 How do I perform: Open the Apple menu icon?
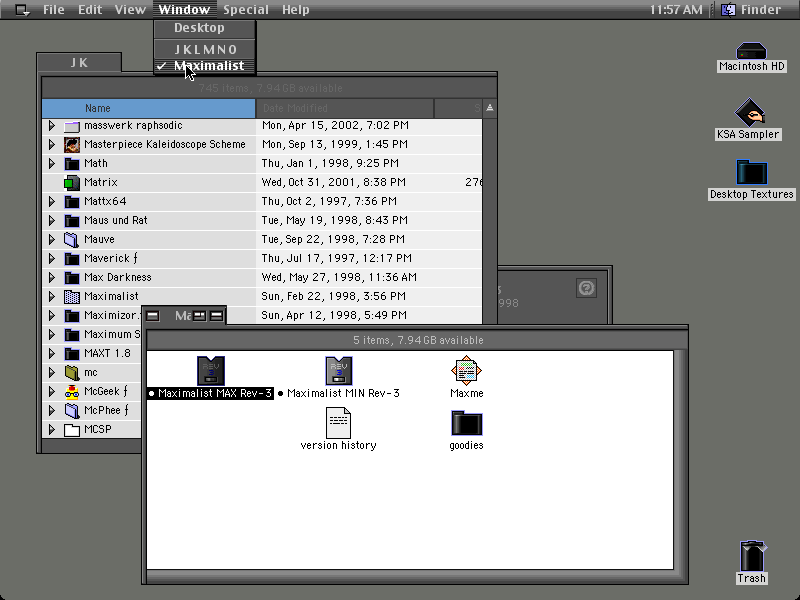22,10
